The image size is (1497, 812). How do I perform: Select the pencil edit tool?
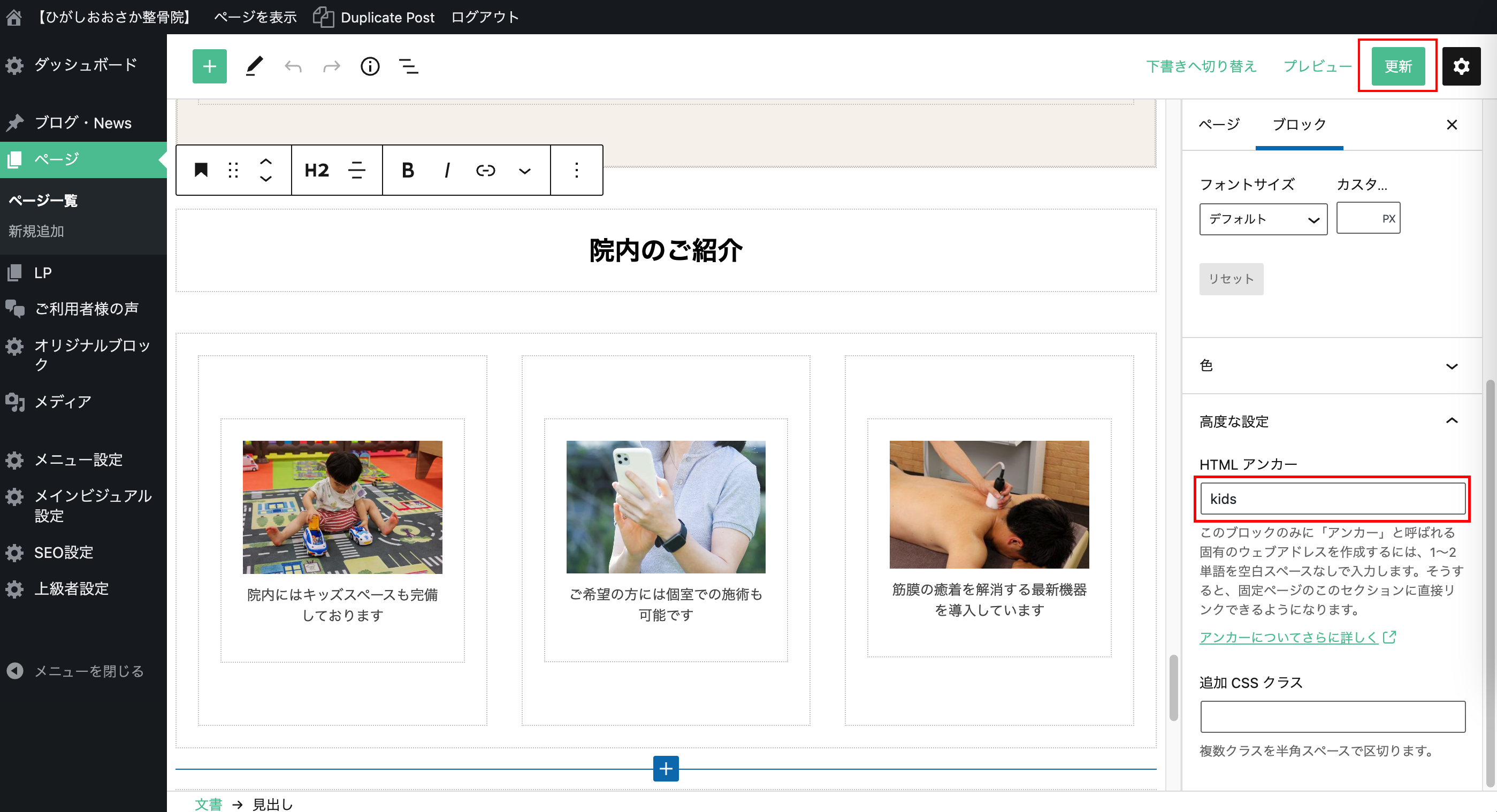pyautogui.click(x=254, y=66)
